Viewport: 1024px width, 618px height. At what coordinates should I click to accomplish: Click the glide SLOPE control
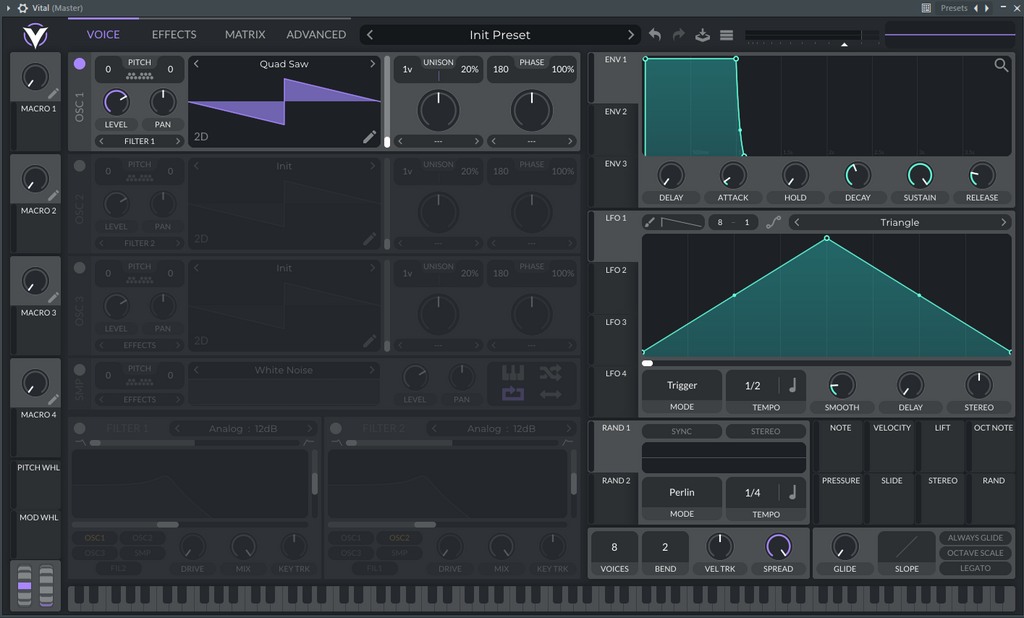click(906, 547)
